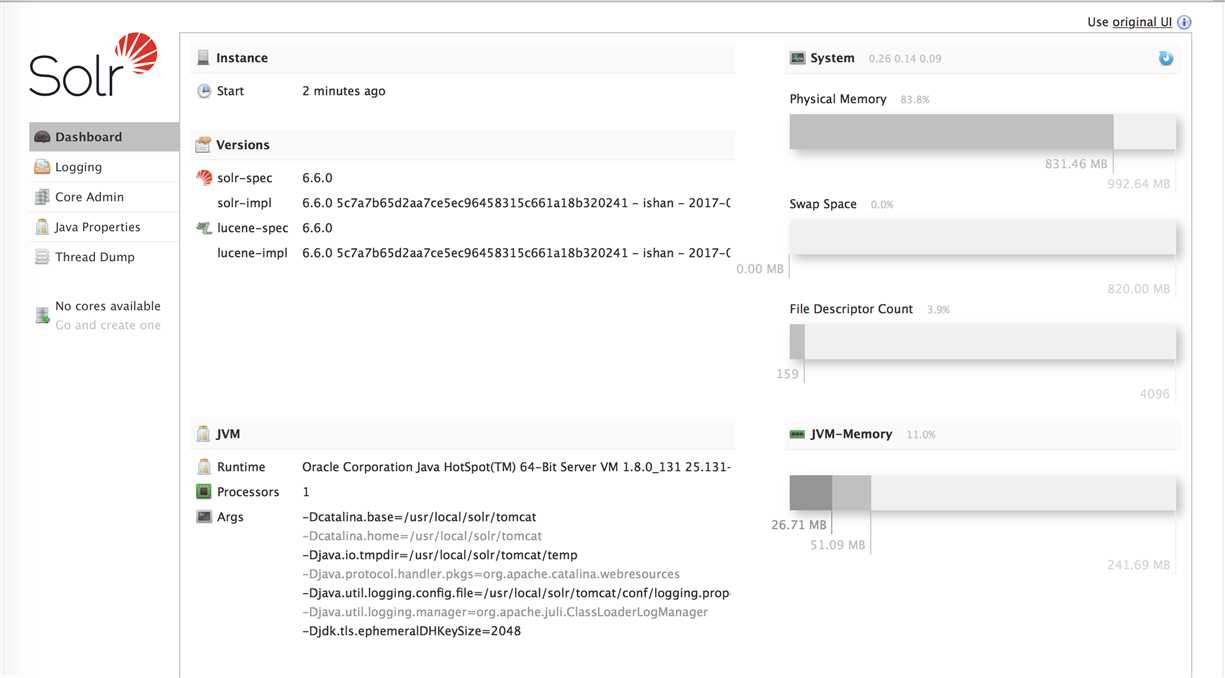Go to Core Admin page
The height and width of the screenshot is (678, 1225).
pyautogui.click(x=89, y=197)
